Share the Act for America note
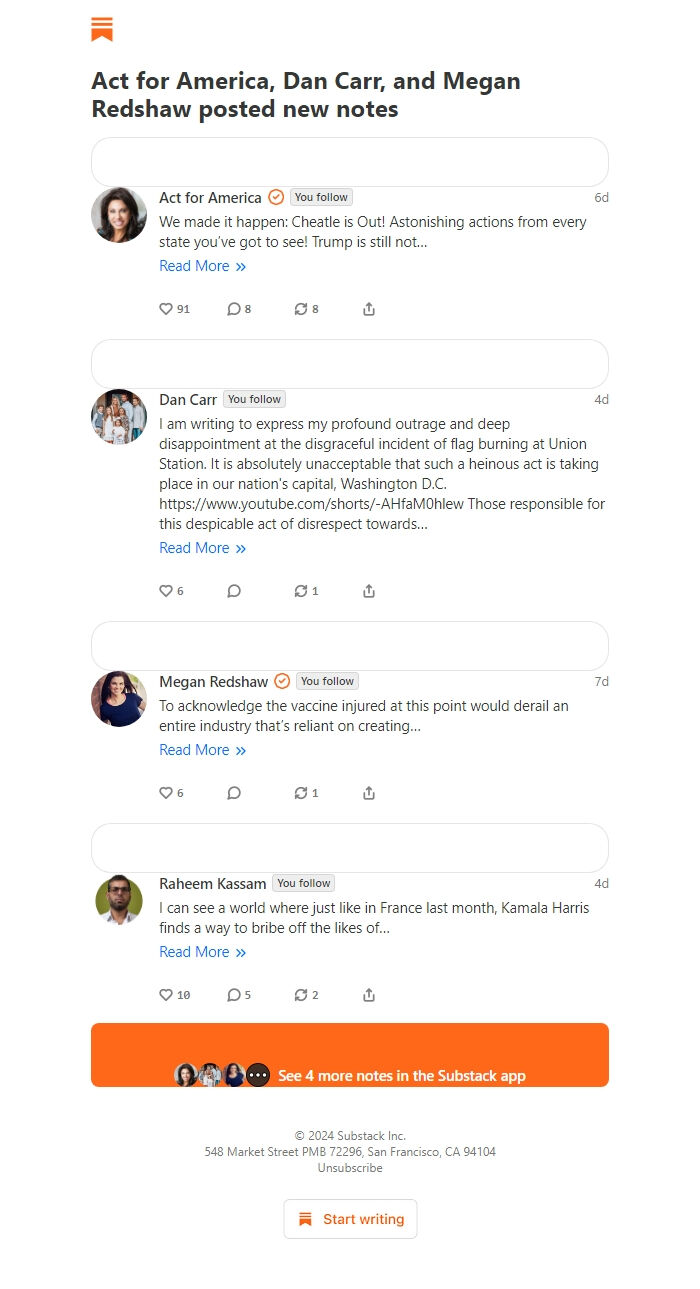This screenshot has height=1289, width=700. (x=369, y=309)
